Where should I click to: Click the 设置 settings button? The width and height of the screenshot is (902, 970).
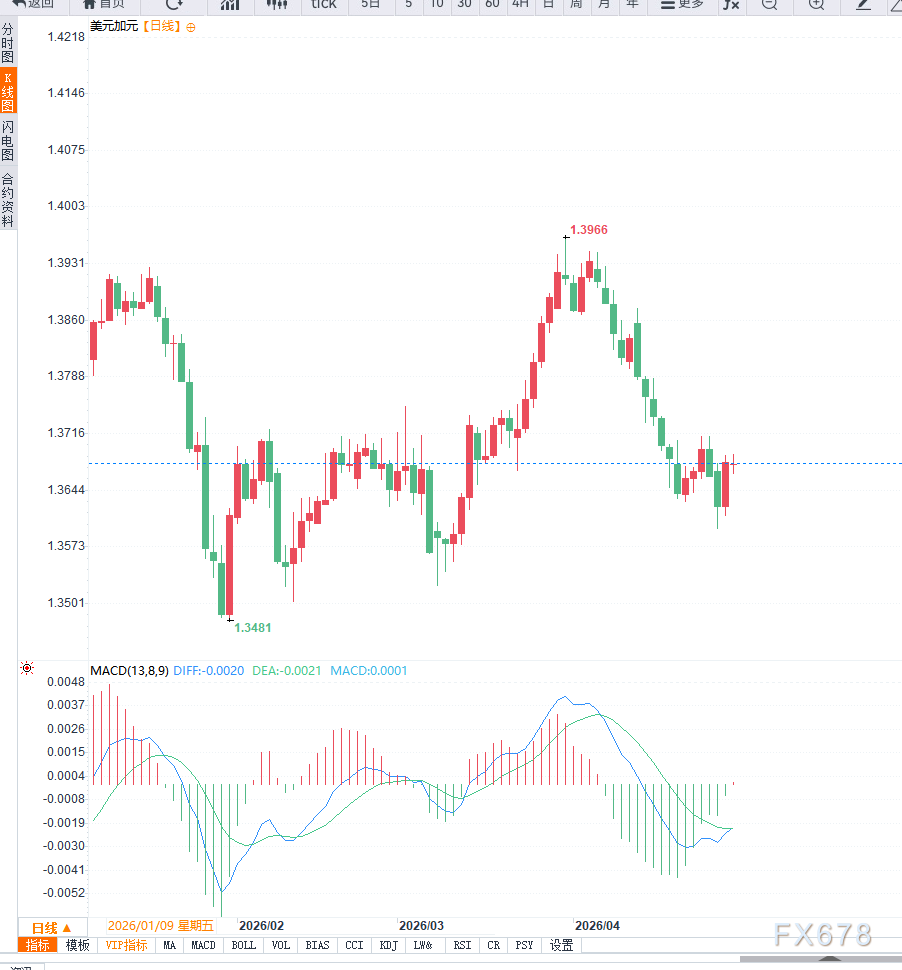(x=562, y=945)
